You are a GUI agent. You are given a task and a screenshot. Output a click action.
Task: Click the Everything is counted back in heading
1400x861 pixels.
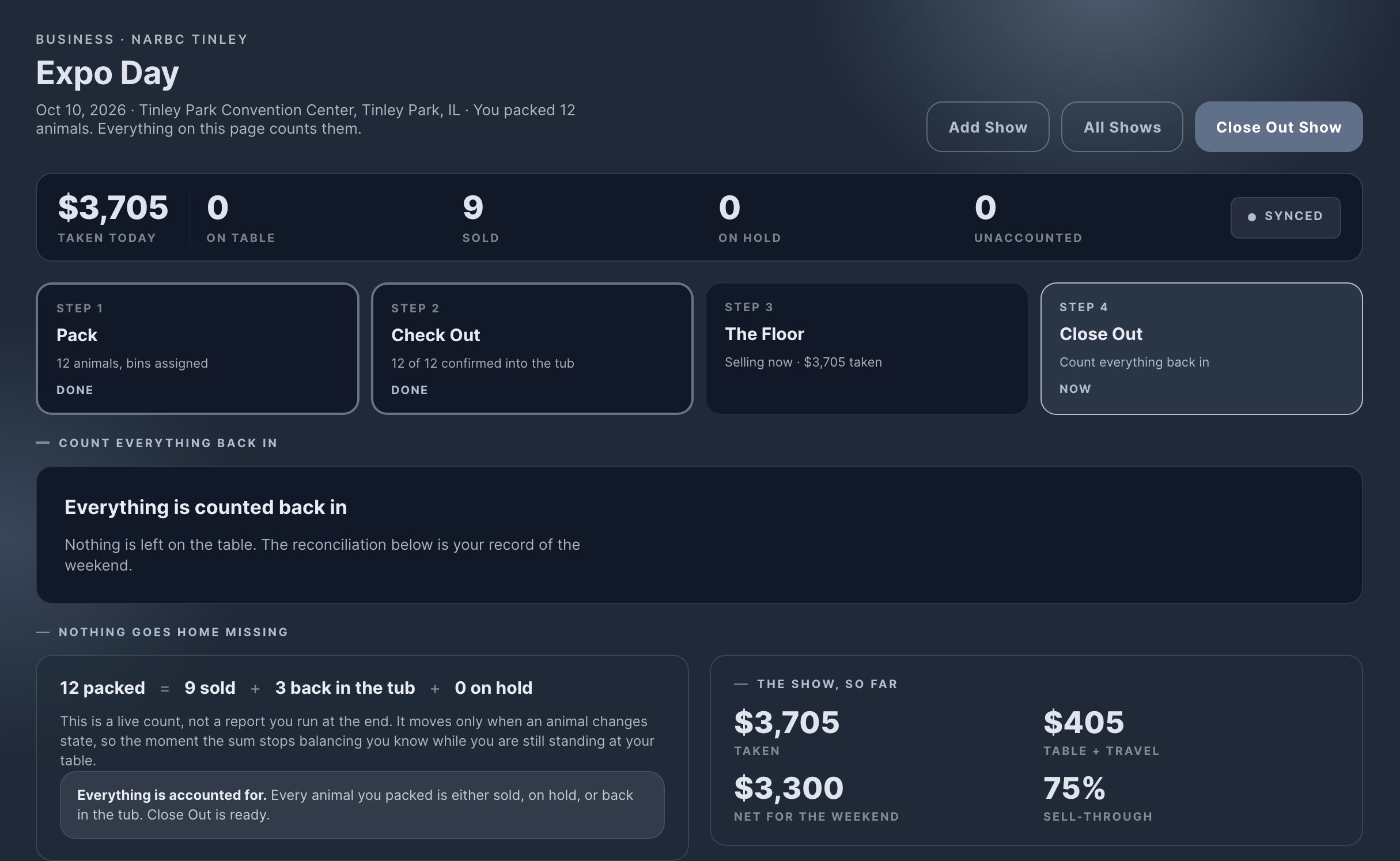pyautogui.click(x=206, y=507)
